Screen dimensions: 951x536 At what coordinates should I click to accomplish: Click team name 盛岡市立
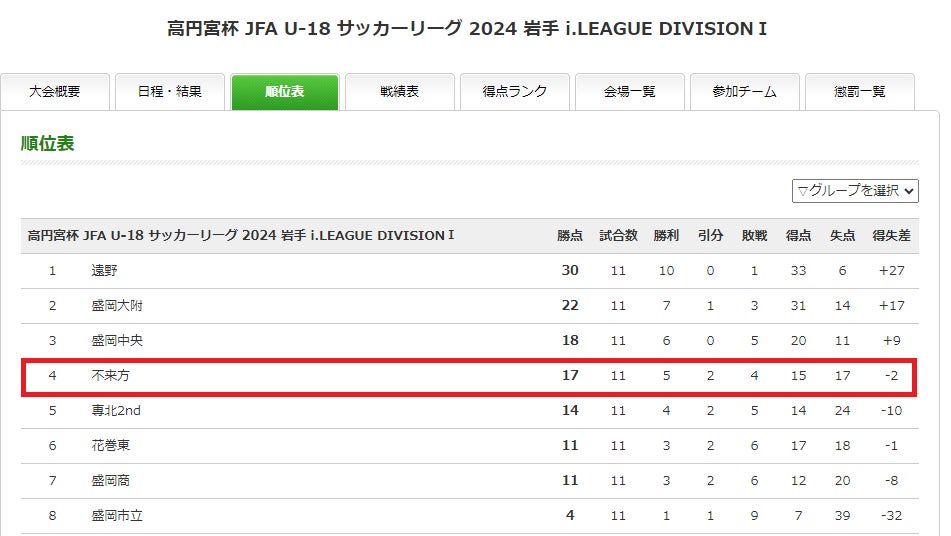coord(117,516)
